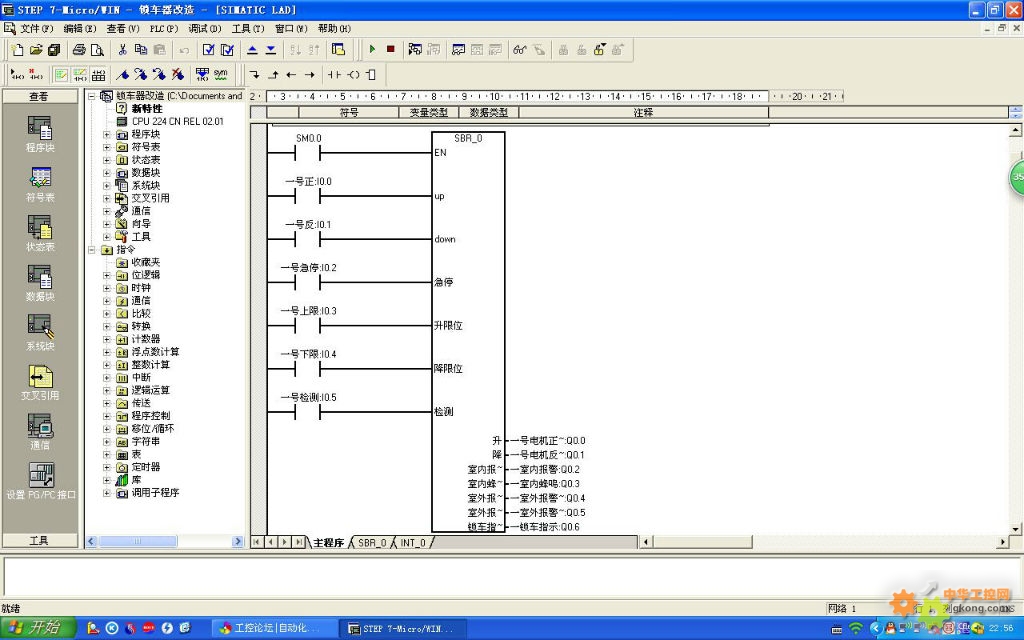The image size is (1024, 640).
Task: Open 交叉引用 in the left navigation bar
Action: 39,382
